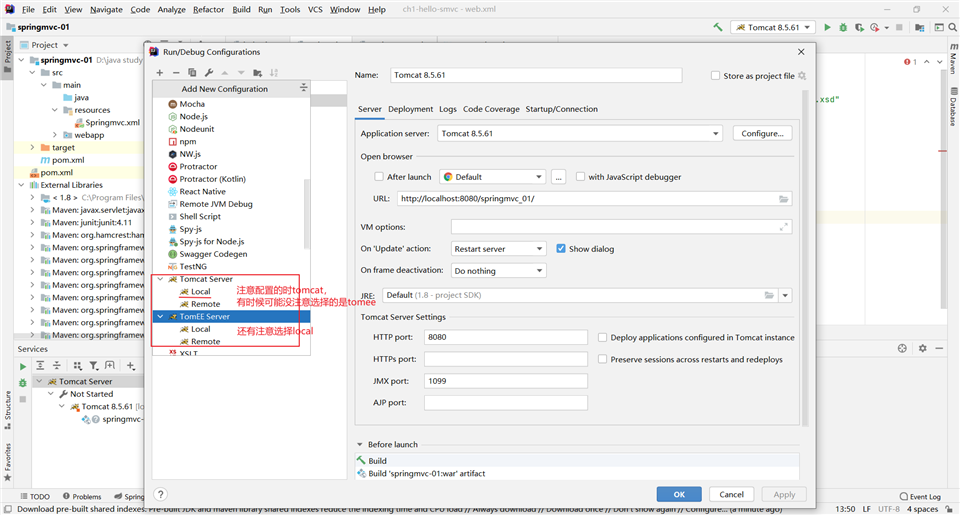The image size is (960, 515).
Task: Collapse the TomEE Server node
Action: pyautogui.click(x=160, y=317)
